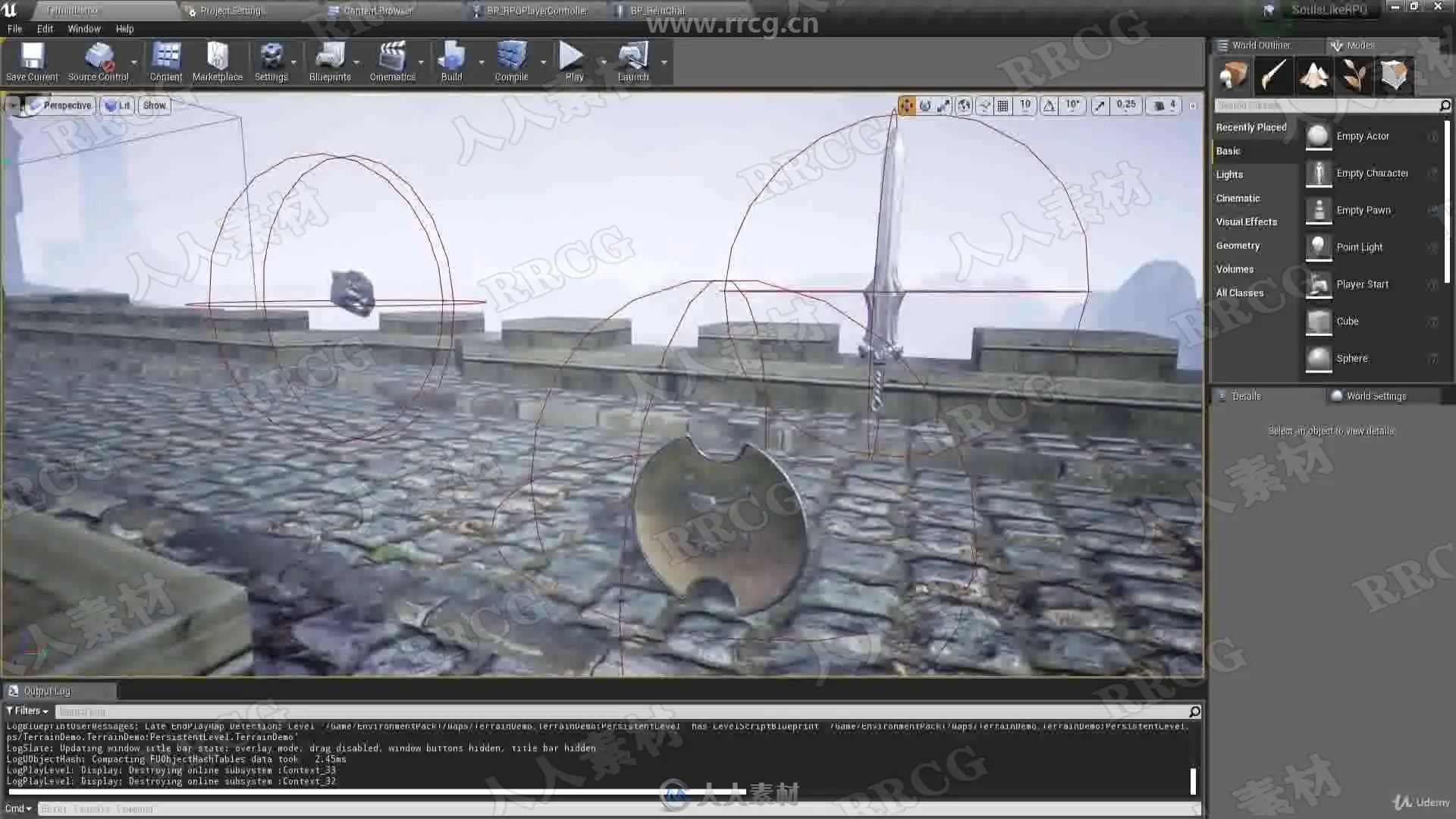Open the Filters dropdown in Output Log

(x=27, y=711)
